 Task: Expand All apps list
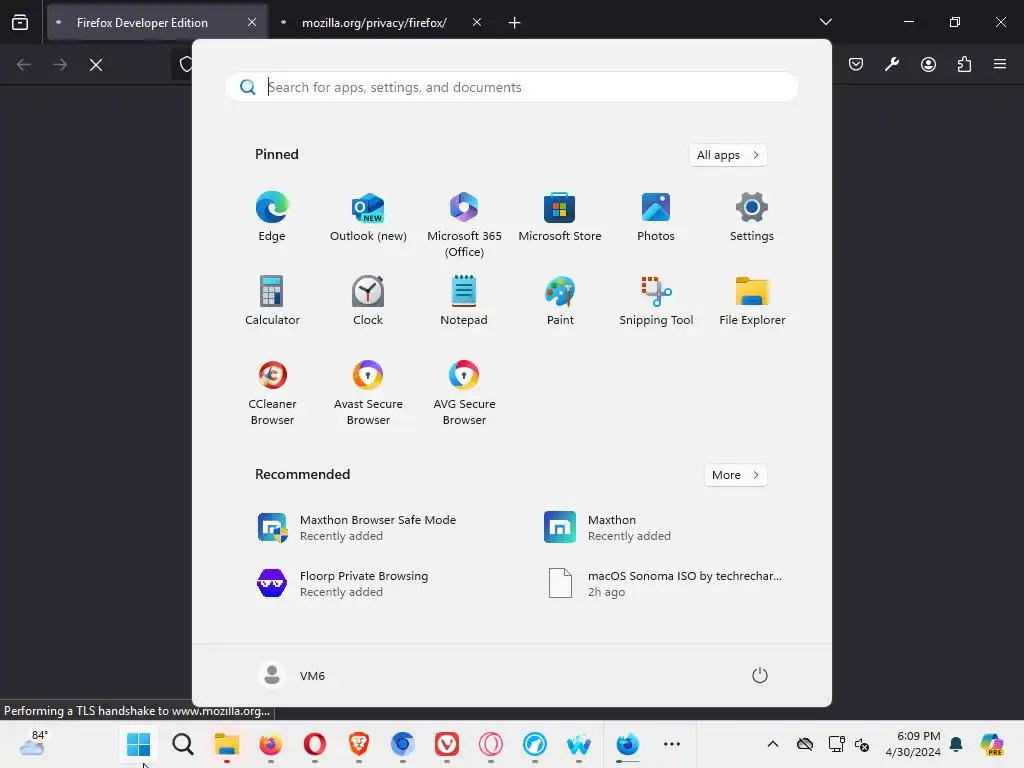728,155
